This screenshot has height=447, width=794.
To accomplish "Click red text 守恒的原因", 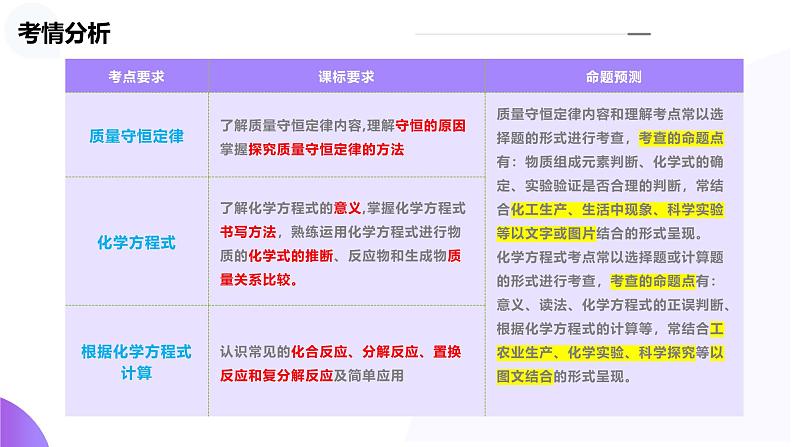I will (x=430, y=126).
